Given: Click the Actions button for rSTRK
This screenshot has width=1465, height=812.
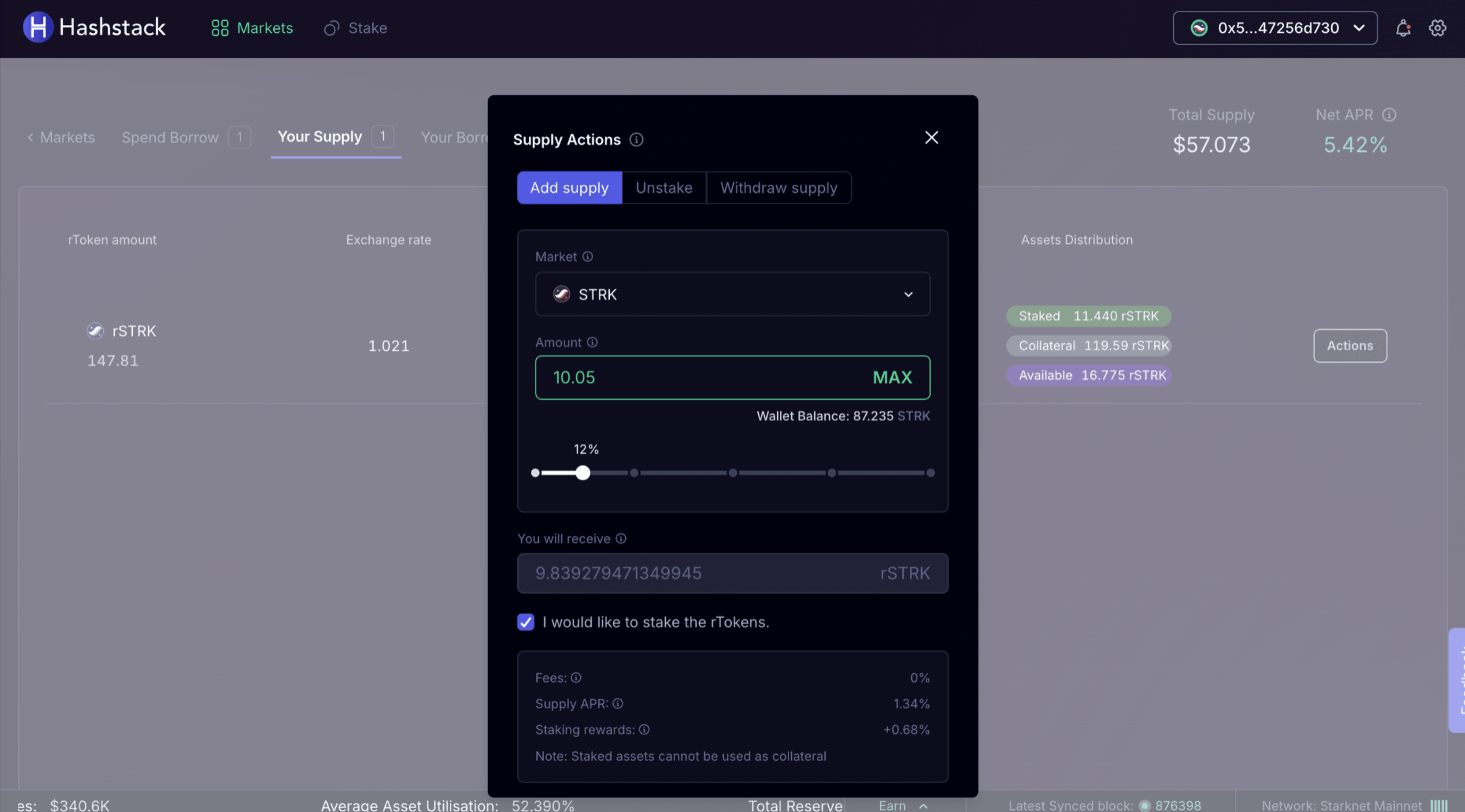Looking at the screenshot, I should [1350, 345].
